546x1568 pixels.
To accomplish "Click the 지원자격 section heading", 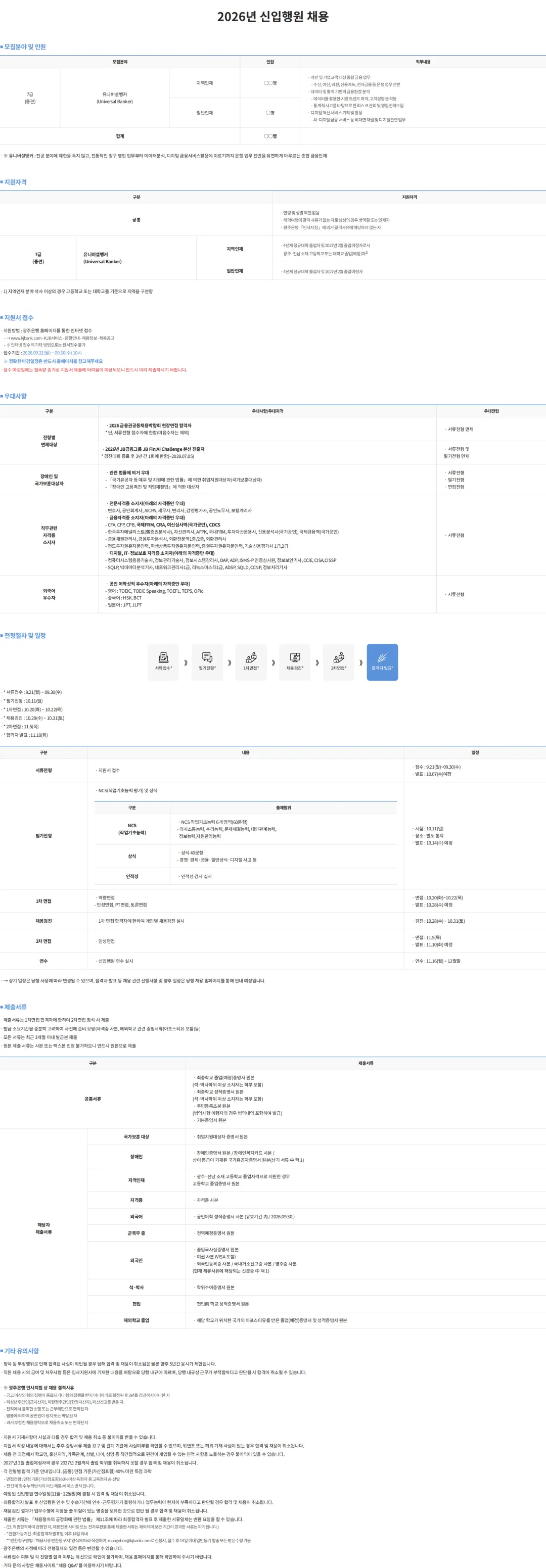I will 15,182.
